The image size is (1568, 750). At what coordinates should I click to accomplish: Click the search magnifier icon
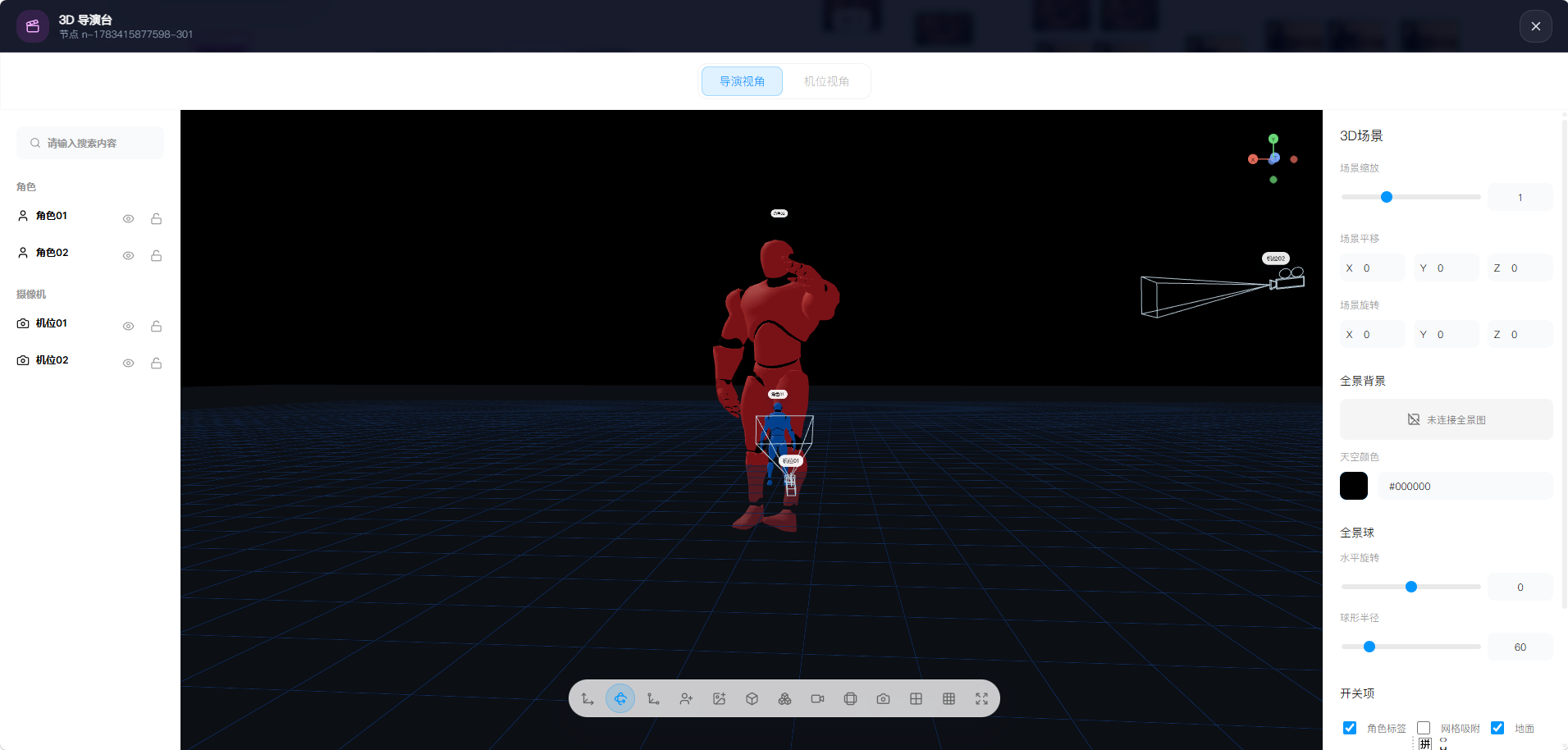pos(35,143)
